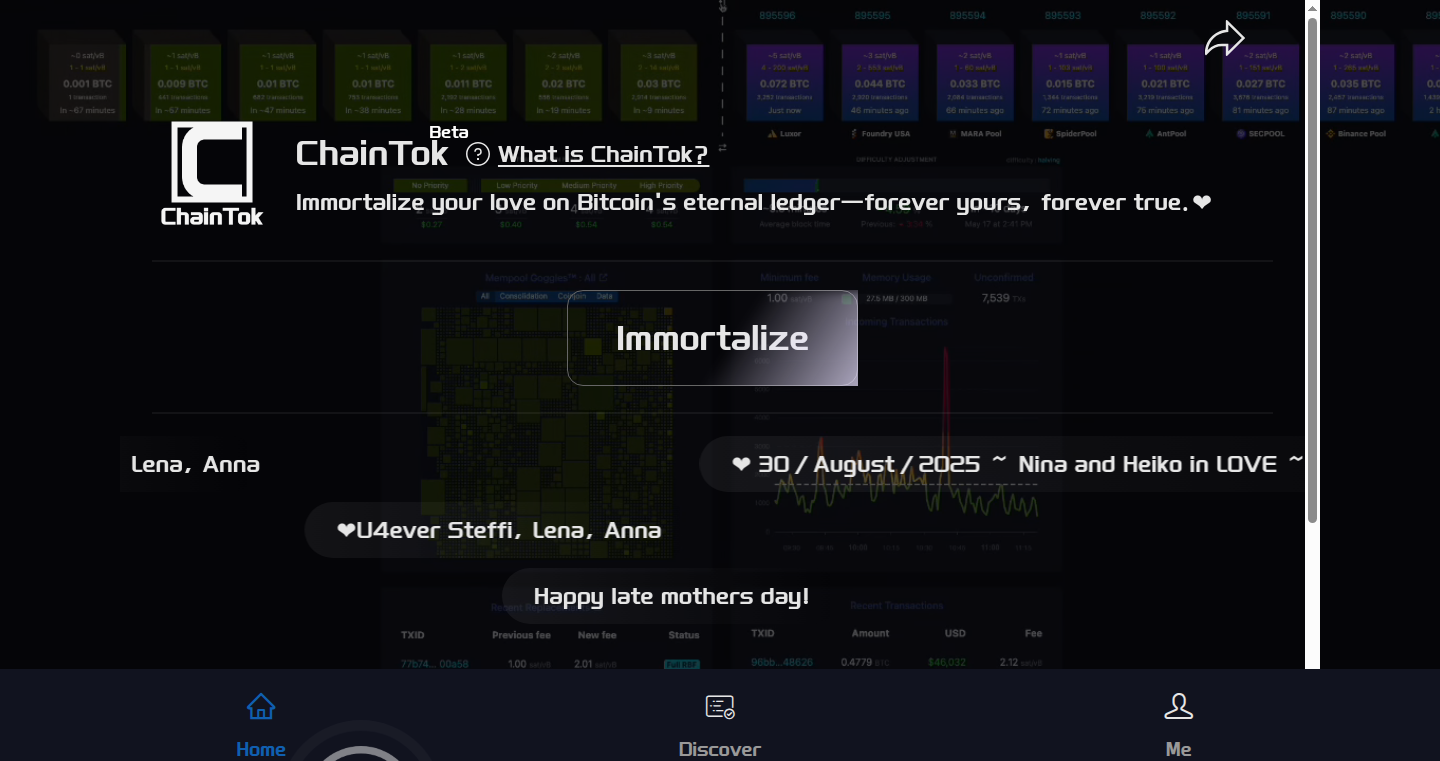Click the vertical page scrollbar
Viewport: 1440px width, 761px height.
point(1313,270)
